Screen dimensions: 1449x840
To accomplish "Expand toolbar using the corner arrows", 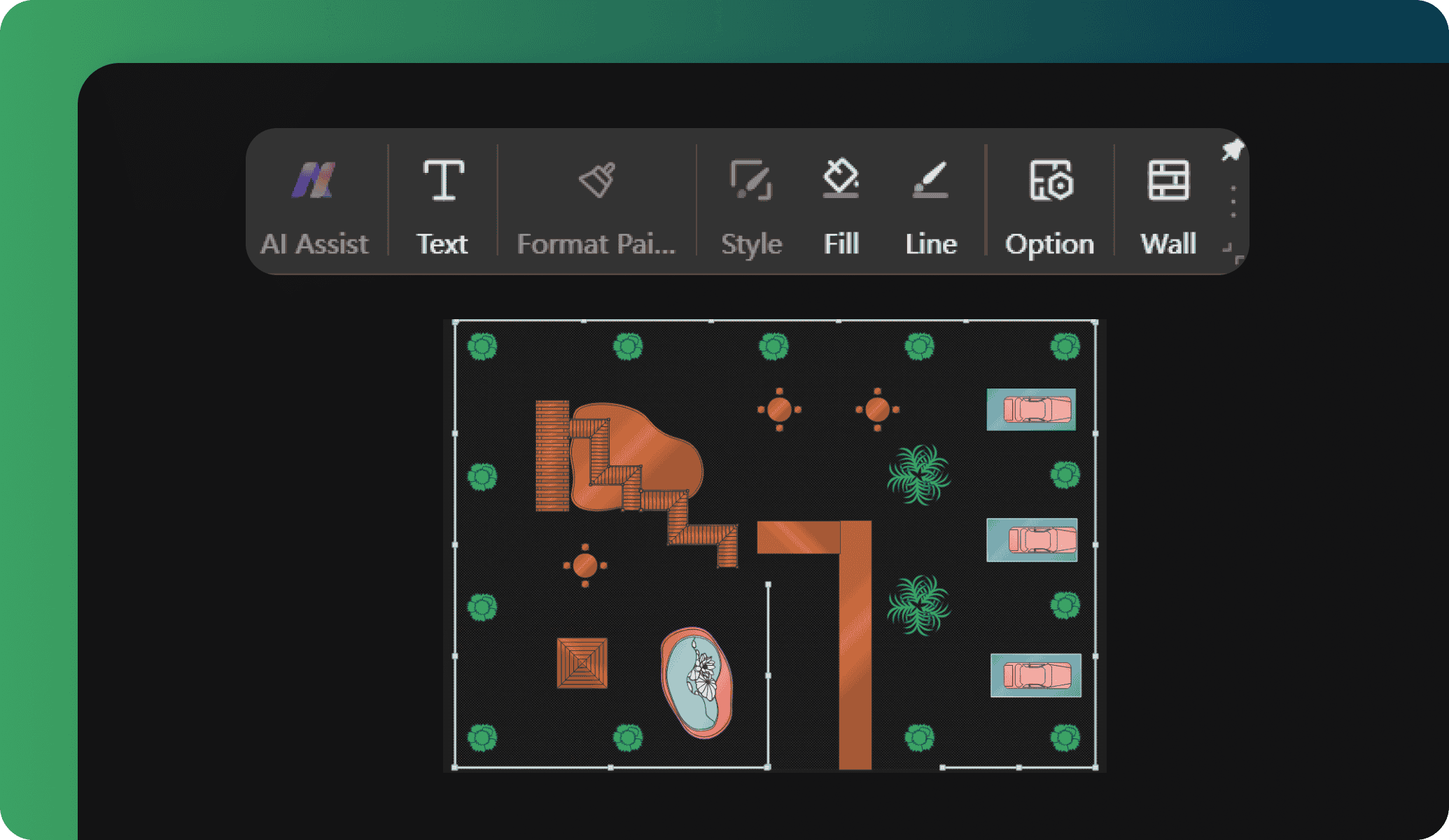I will 1233,253.
